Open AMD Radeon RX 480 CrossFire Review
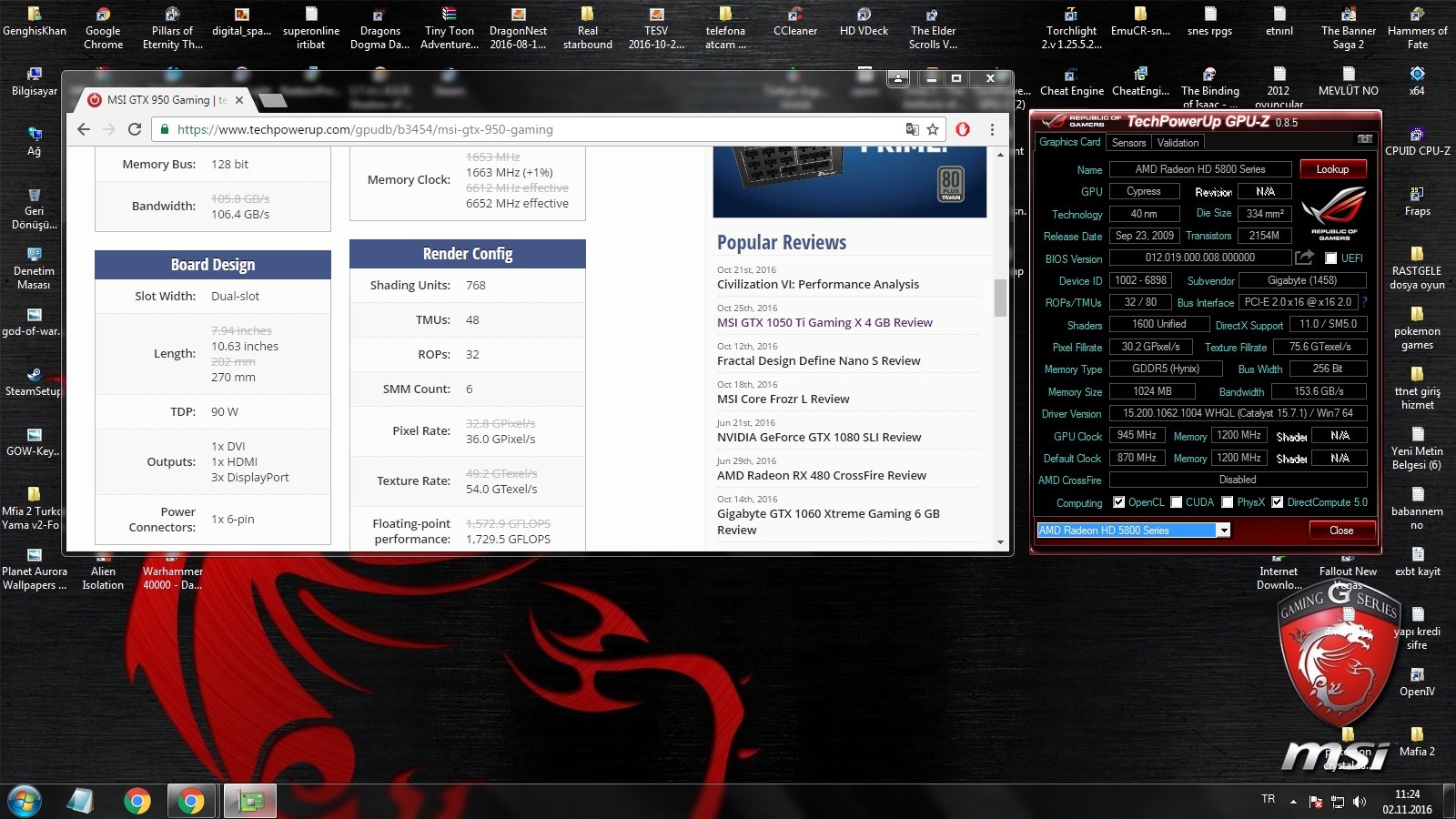 822,475
